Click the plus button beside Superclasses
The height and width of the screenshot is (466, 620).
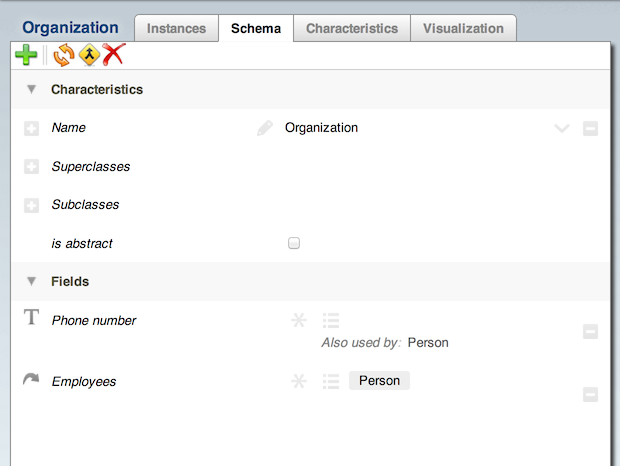(x=31, y=167)
